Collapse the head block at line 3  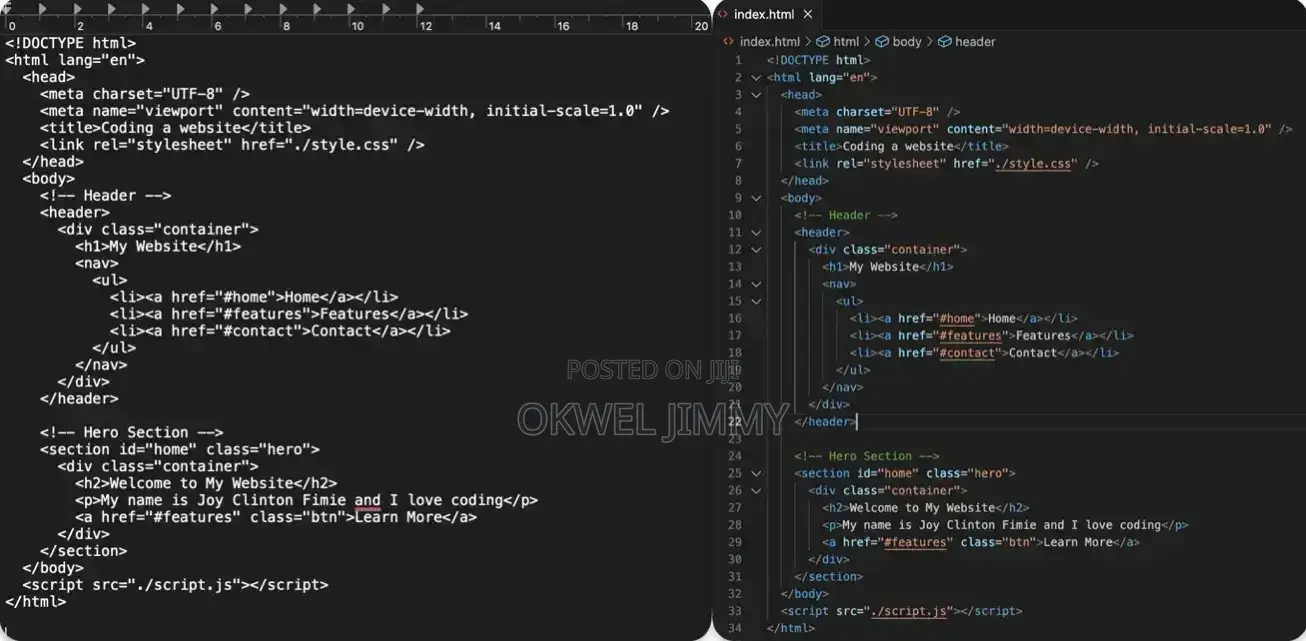(756, 95)
